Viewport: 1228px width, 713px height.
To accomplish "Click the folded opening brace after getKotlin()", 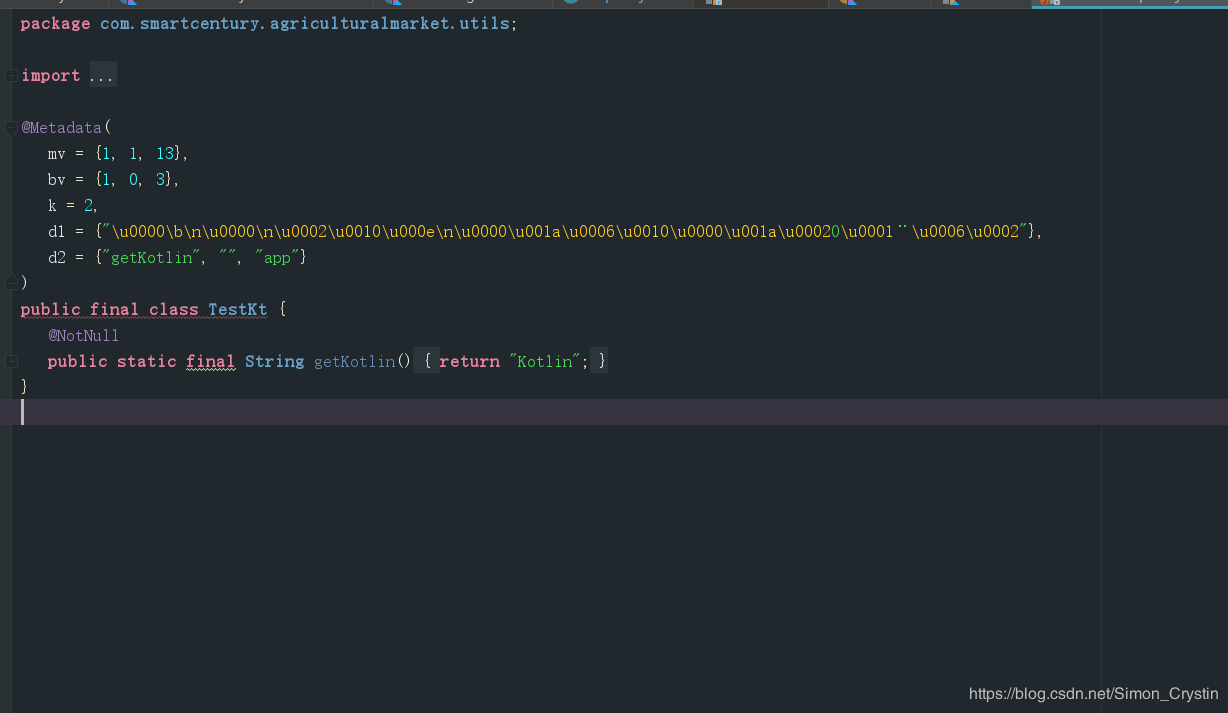I will [426, 361].
